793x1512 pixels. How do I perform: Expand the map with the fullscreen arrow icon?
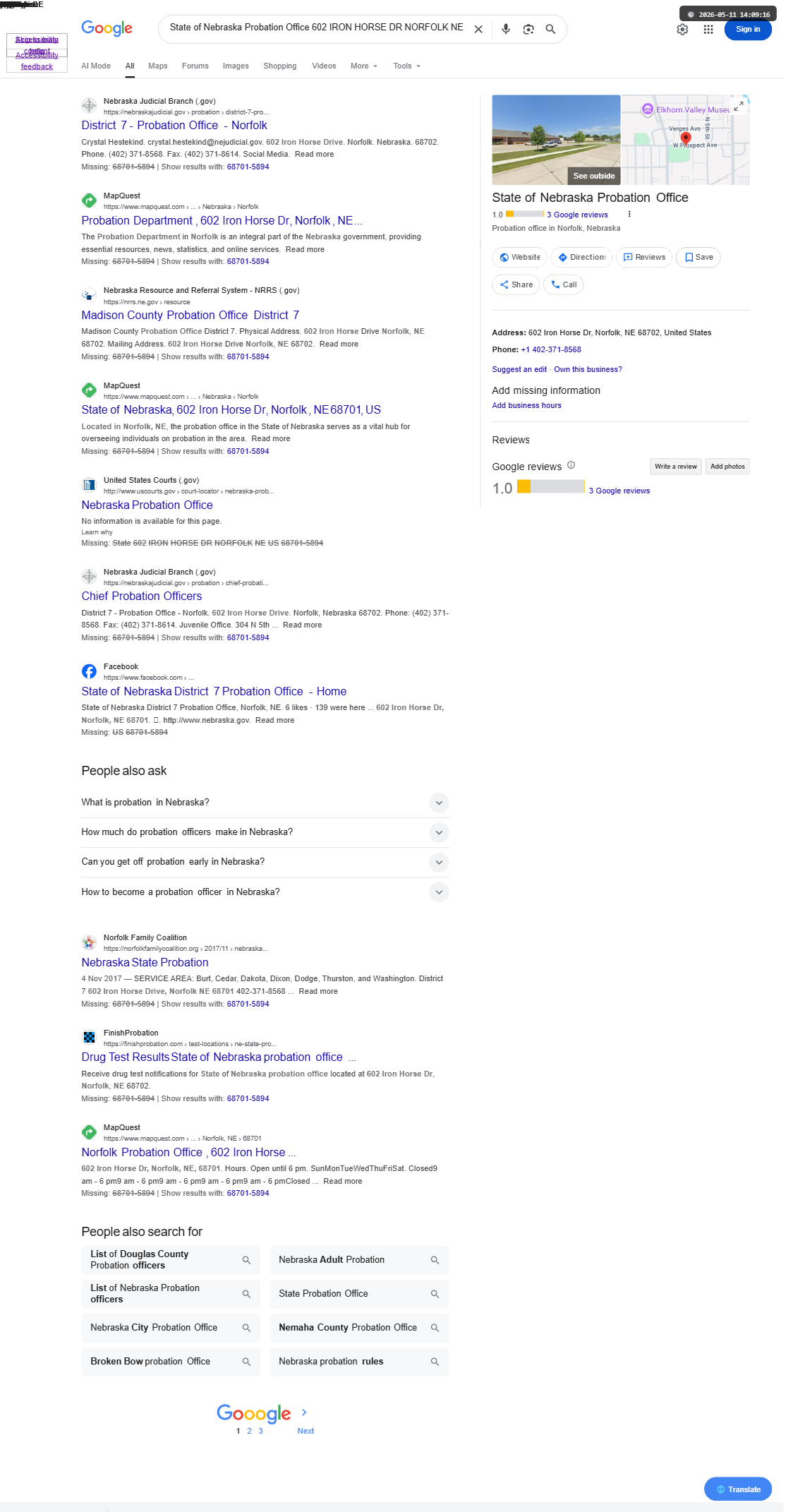pyautogui.click(x=739, y=106)
